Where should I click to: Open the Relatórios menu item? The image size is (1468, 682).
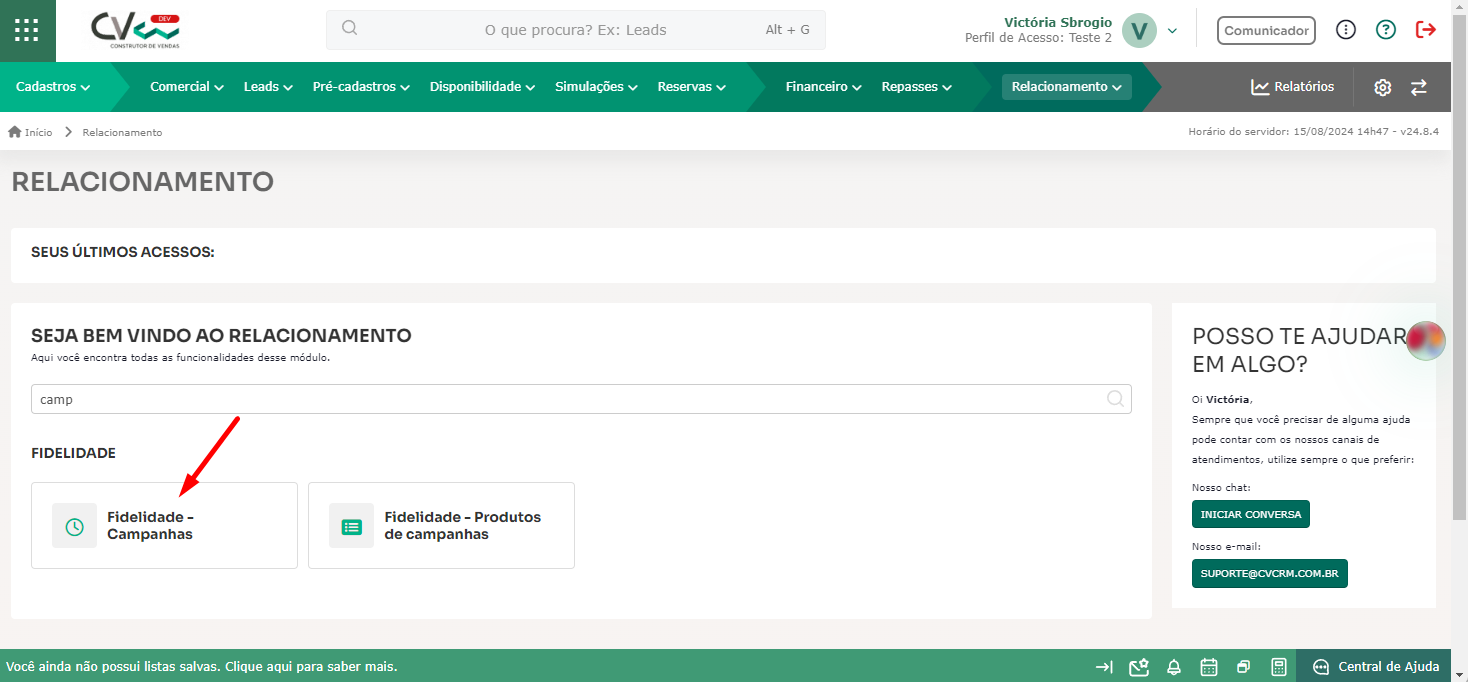click(1292, 87)
